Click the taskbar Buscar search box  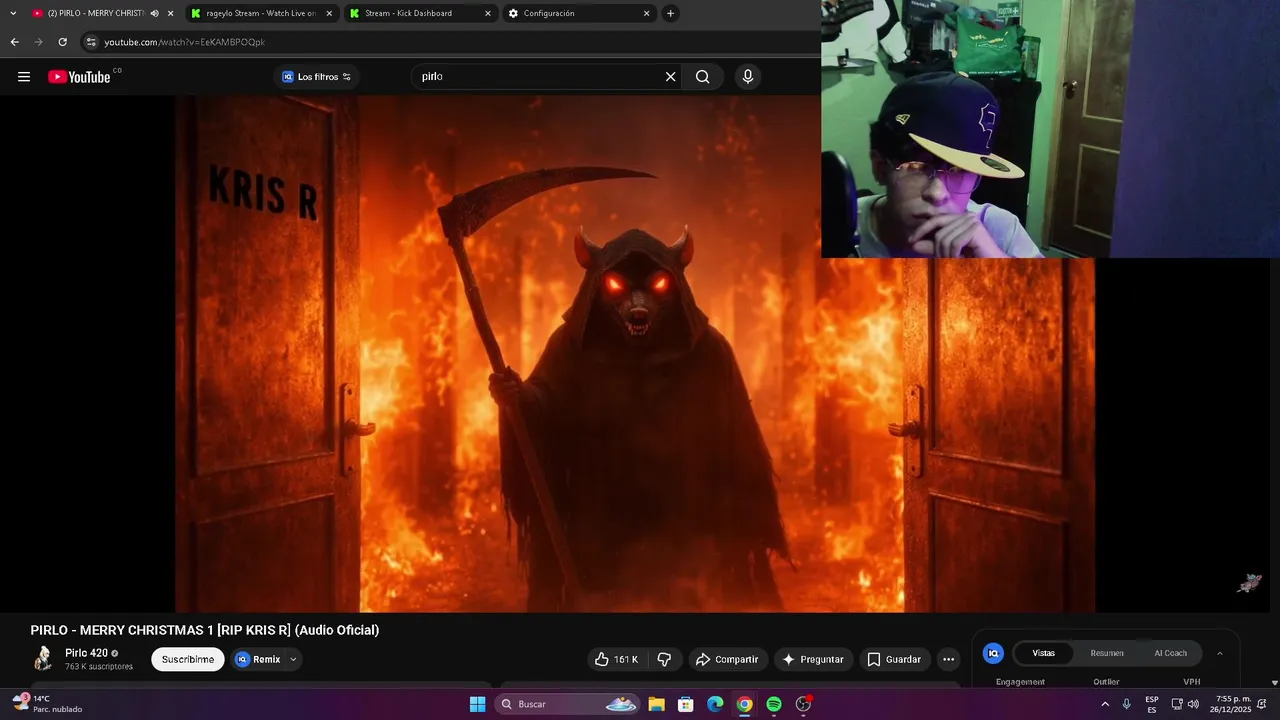(567, 704)
